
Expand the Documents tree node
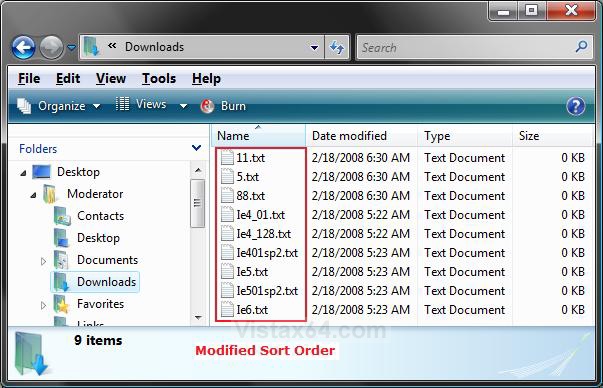tap(43, 261)
